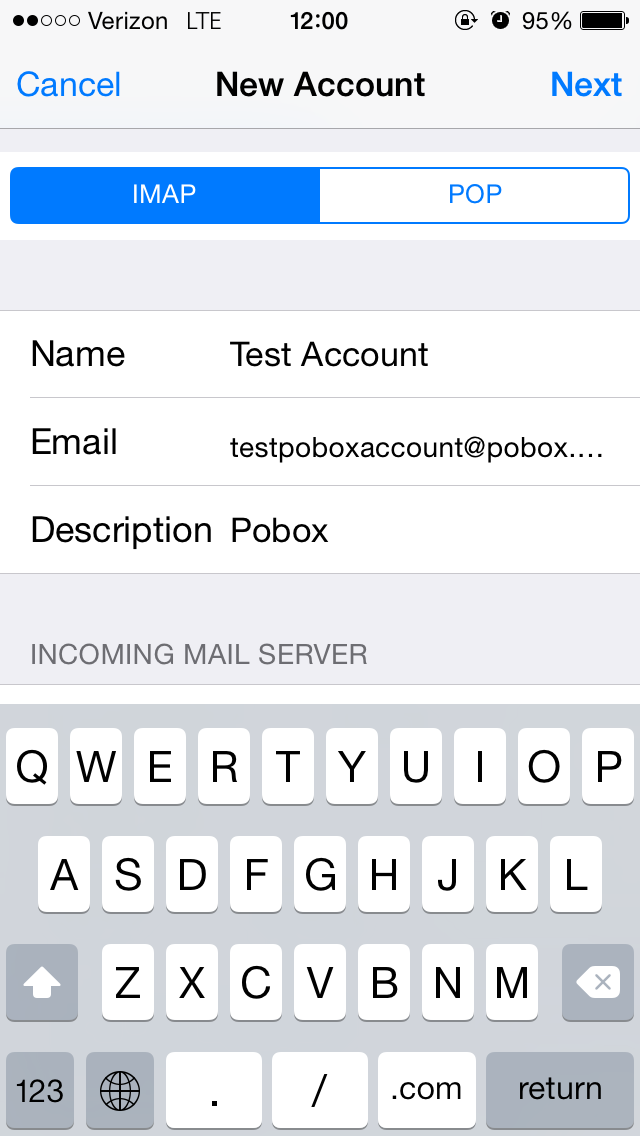640x1136 pixels.
Task: Tap the battery indicator icon
Action: click(x=604, y=21)
